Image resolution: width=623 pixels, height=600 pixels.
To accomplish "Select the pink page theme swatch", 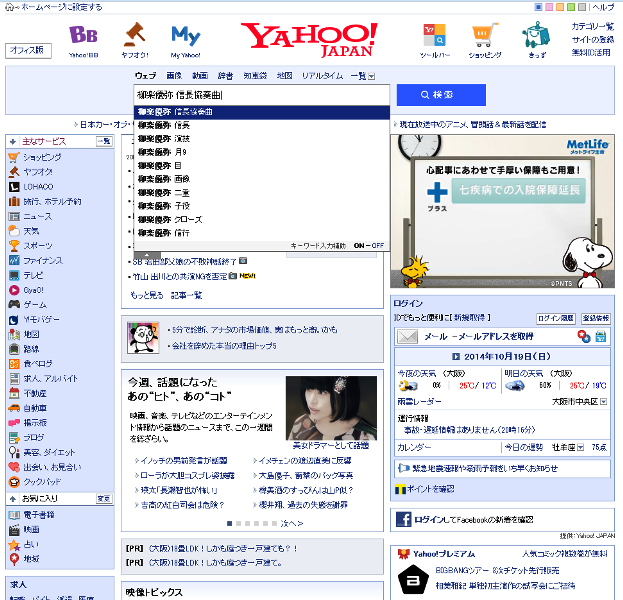I will click(x=549, y=7).
